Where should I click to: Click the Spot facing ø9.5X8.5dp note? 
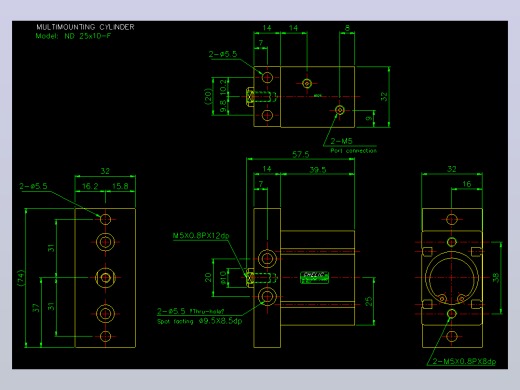point(200,321)
